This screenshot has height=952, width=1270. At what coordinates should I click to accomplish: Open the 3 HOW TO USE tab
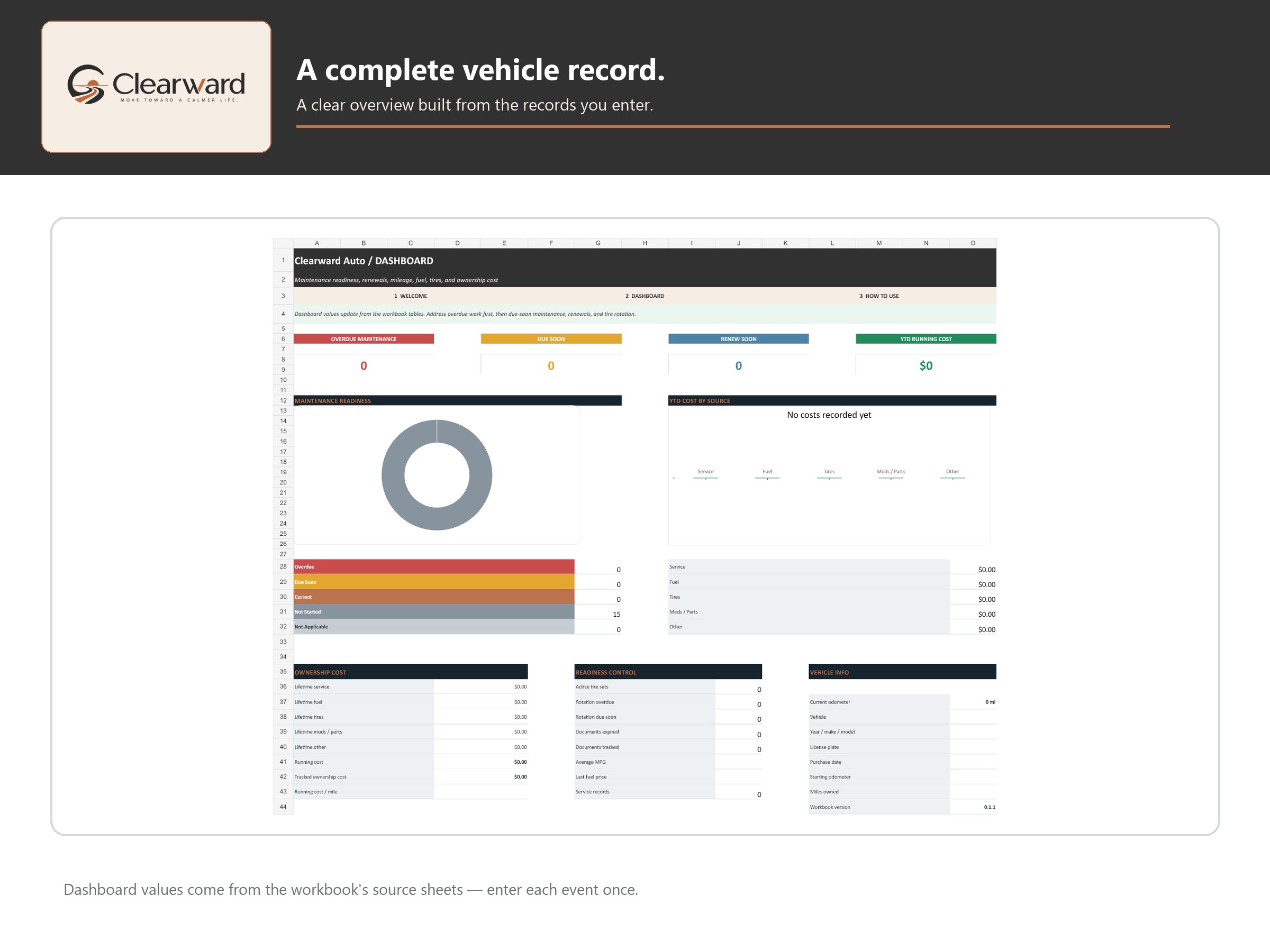pyautogui.click(x=879, y=296)
